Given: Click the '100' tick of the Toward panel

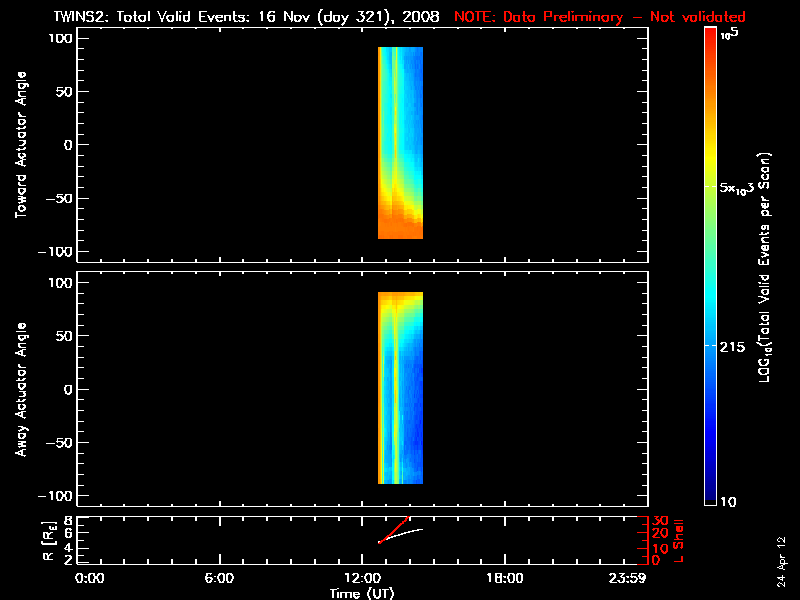Looking at the screenshot, I should pyautogui.click(x=60, y=38).
